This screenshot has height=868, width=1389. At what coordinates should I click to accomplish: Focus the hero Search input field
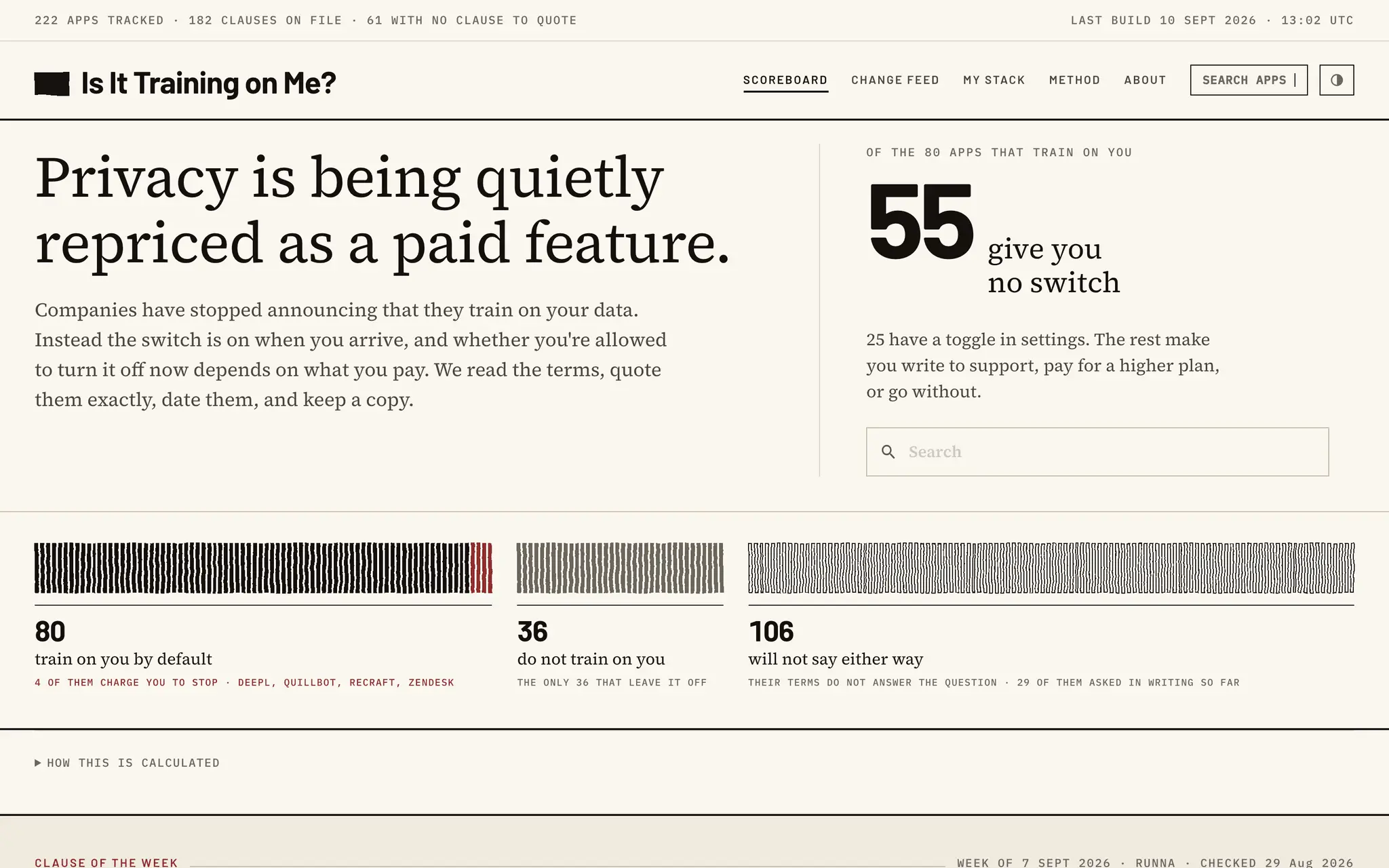click(x=1097, y=452)
